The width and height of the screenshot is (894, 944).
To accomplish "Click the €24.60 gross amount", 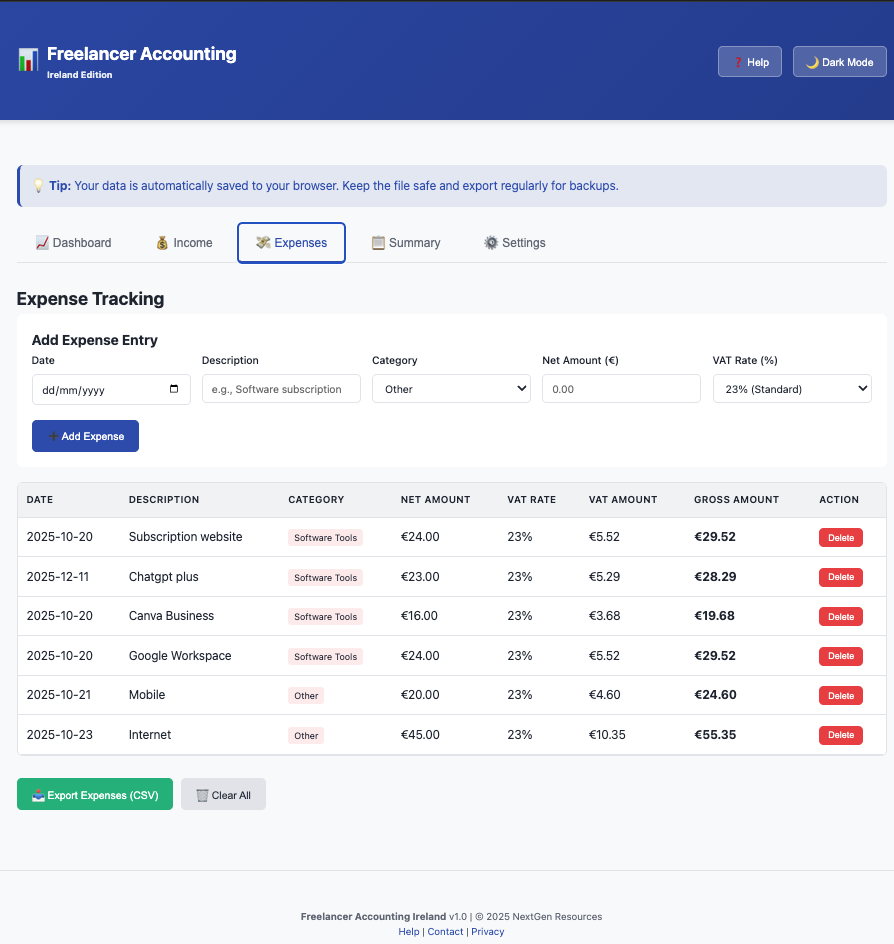I will 715,694.
